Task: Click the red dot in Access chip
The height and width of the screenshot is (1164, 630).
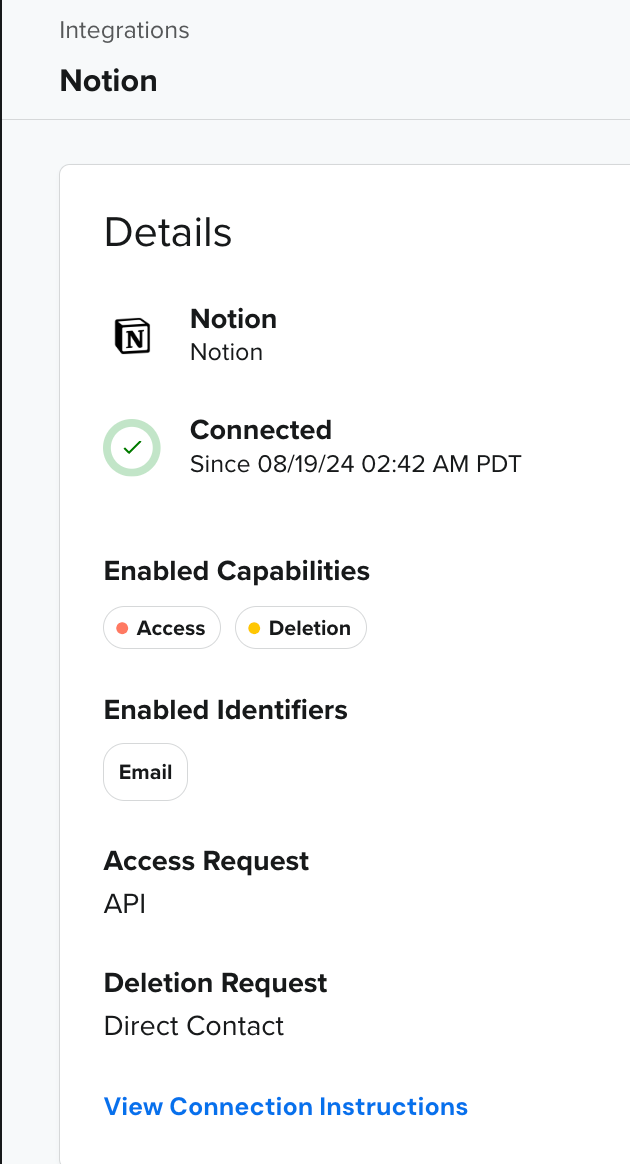Action: tap(122, 628)
